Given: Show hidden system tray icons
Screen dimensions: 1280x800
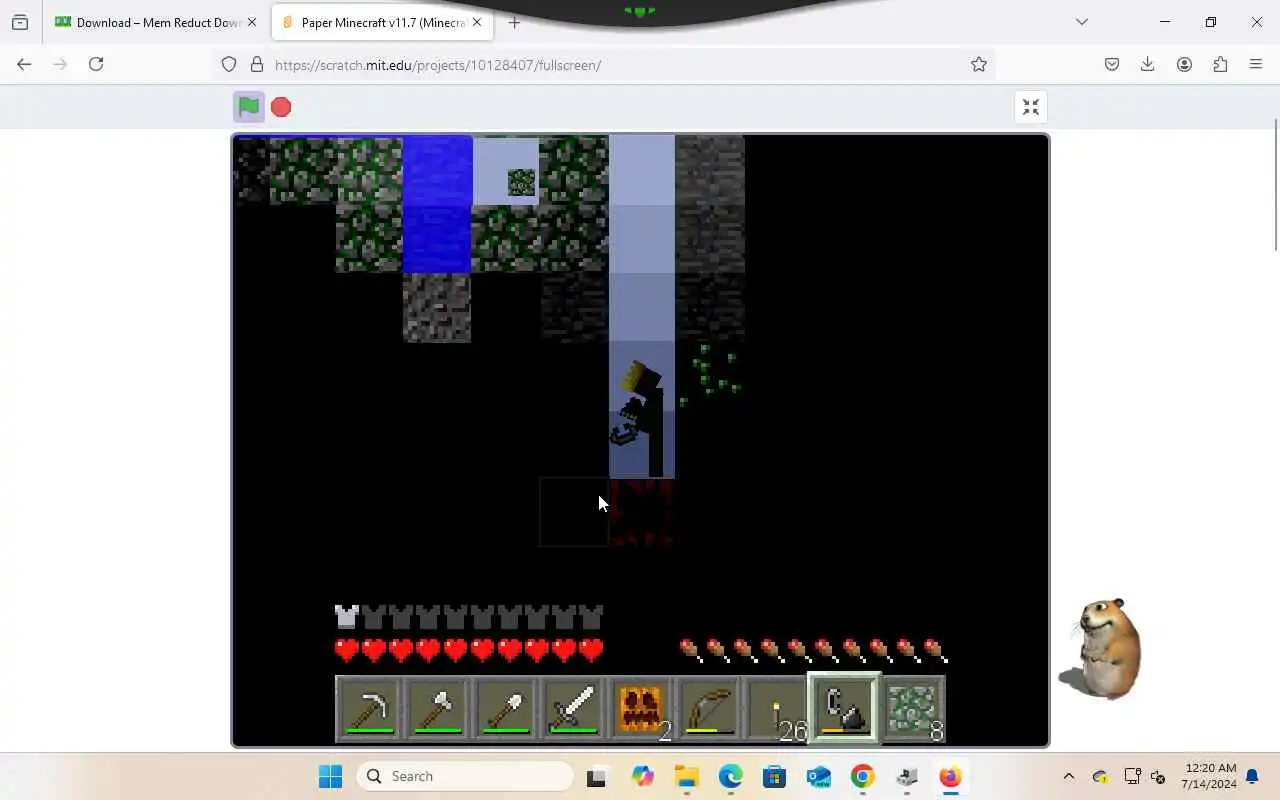Looking at the screenshot, I should 1068,776.
